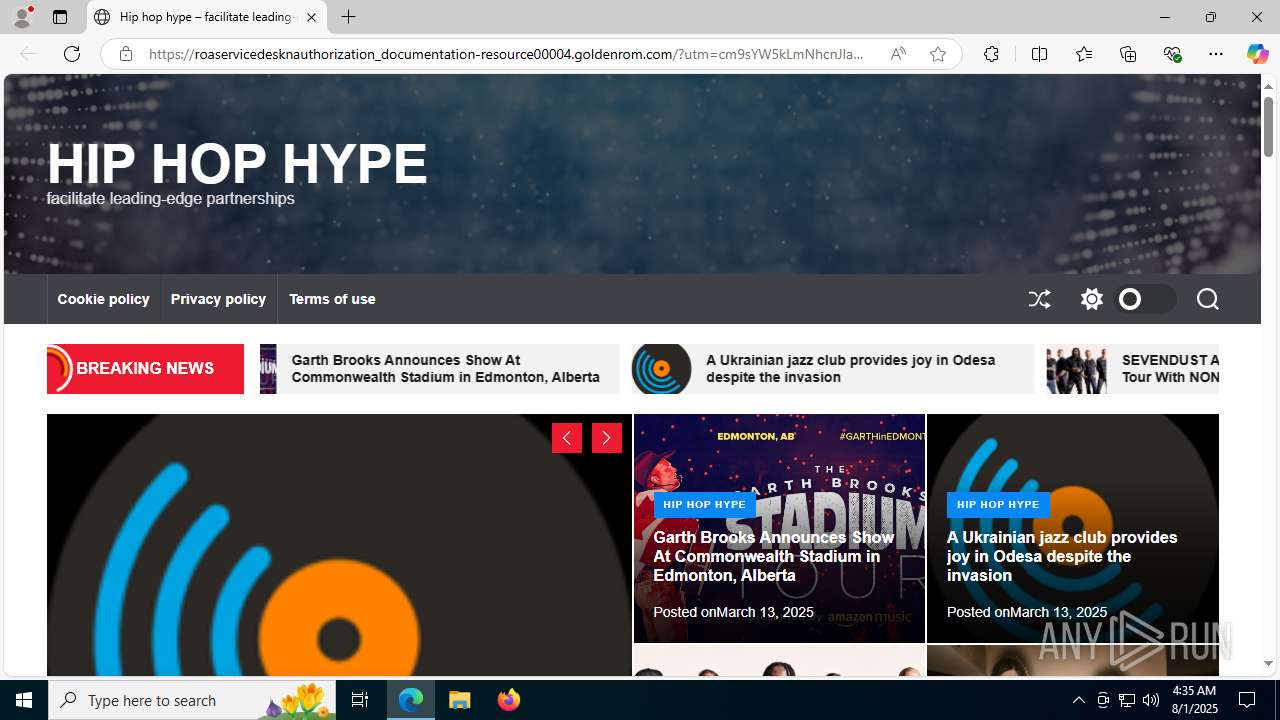
Task: Open site search magnifier icon
Action: (x=1207, y=299)
